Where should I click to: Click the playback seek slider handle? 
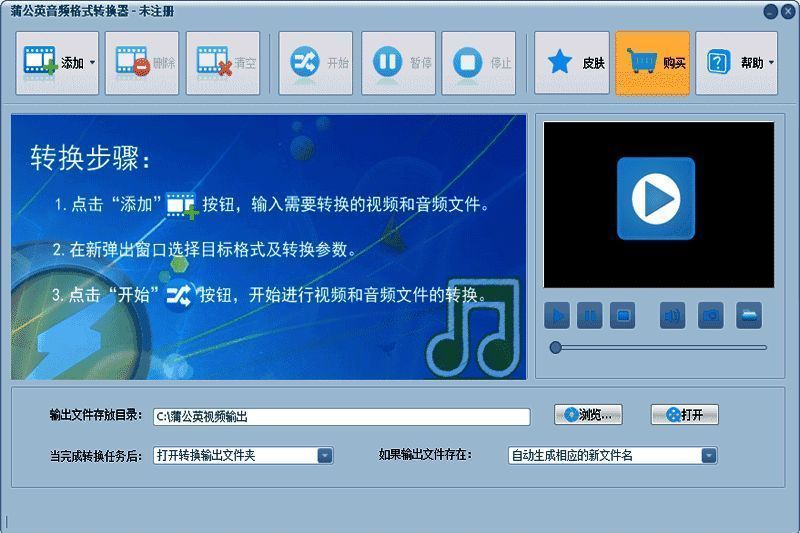tap(556, 348)
